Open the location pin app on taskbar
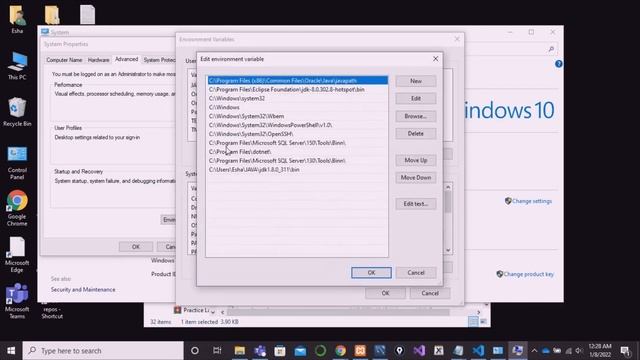The image size is (640, 360). tap(400, 351)
